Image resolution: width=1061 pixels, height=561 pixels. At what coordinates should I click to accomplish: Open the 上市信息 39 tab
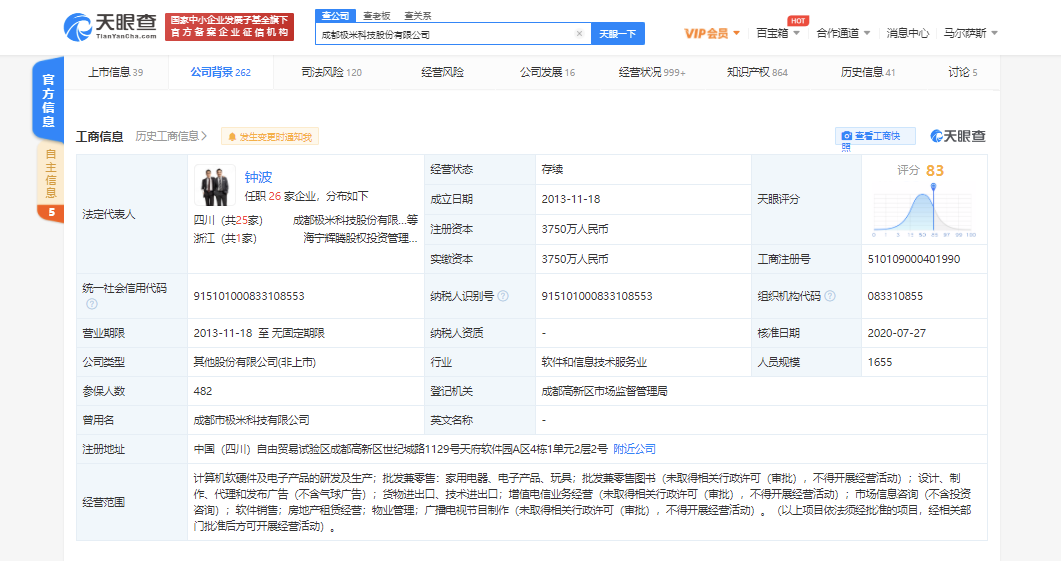(116, 72)
